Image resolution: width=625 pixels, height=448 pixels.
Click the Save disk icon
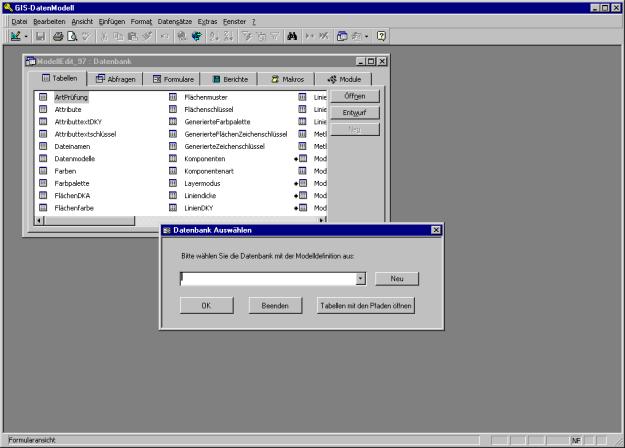tap(41, 36)
